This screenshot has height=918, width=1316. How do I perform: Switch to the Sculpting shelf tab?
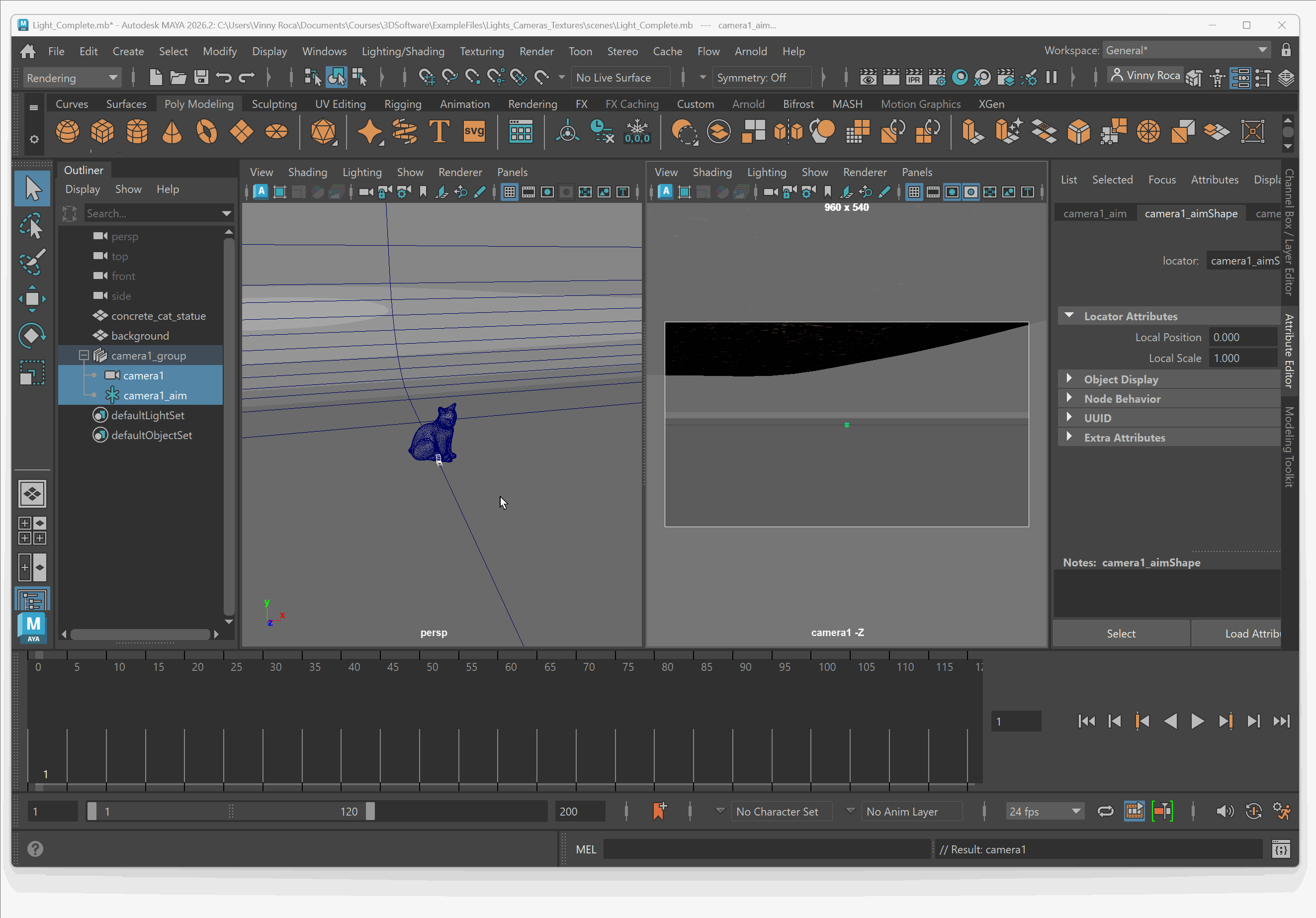click(x=274, y=104)
